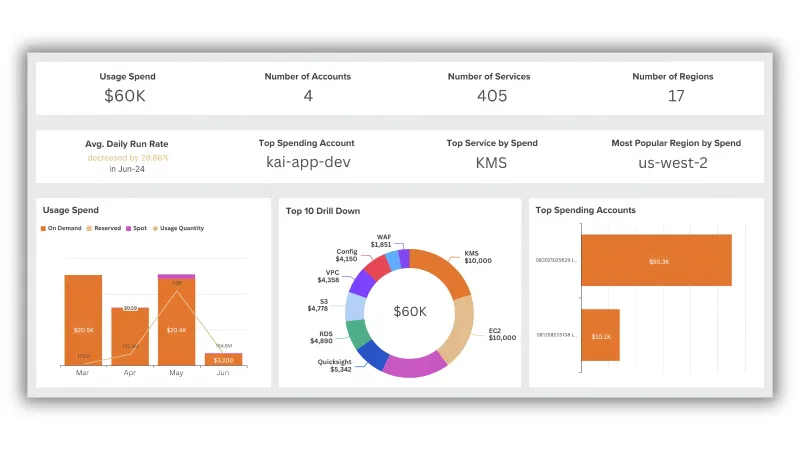Click the EC2 $10,000 donut label
Image resolution: width=800 pixels, height=450 pixels.
click(503, 334)
